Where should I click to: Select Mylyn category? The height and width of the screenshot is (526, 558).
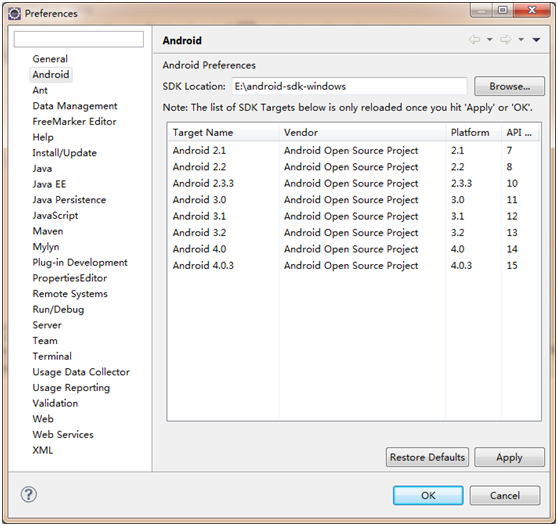tap(46, 247)
